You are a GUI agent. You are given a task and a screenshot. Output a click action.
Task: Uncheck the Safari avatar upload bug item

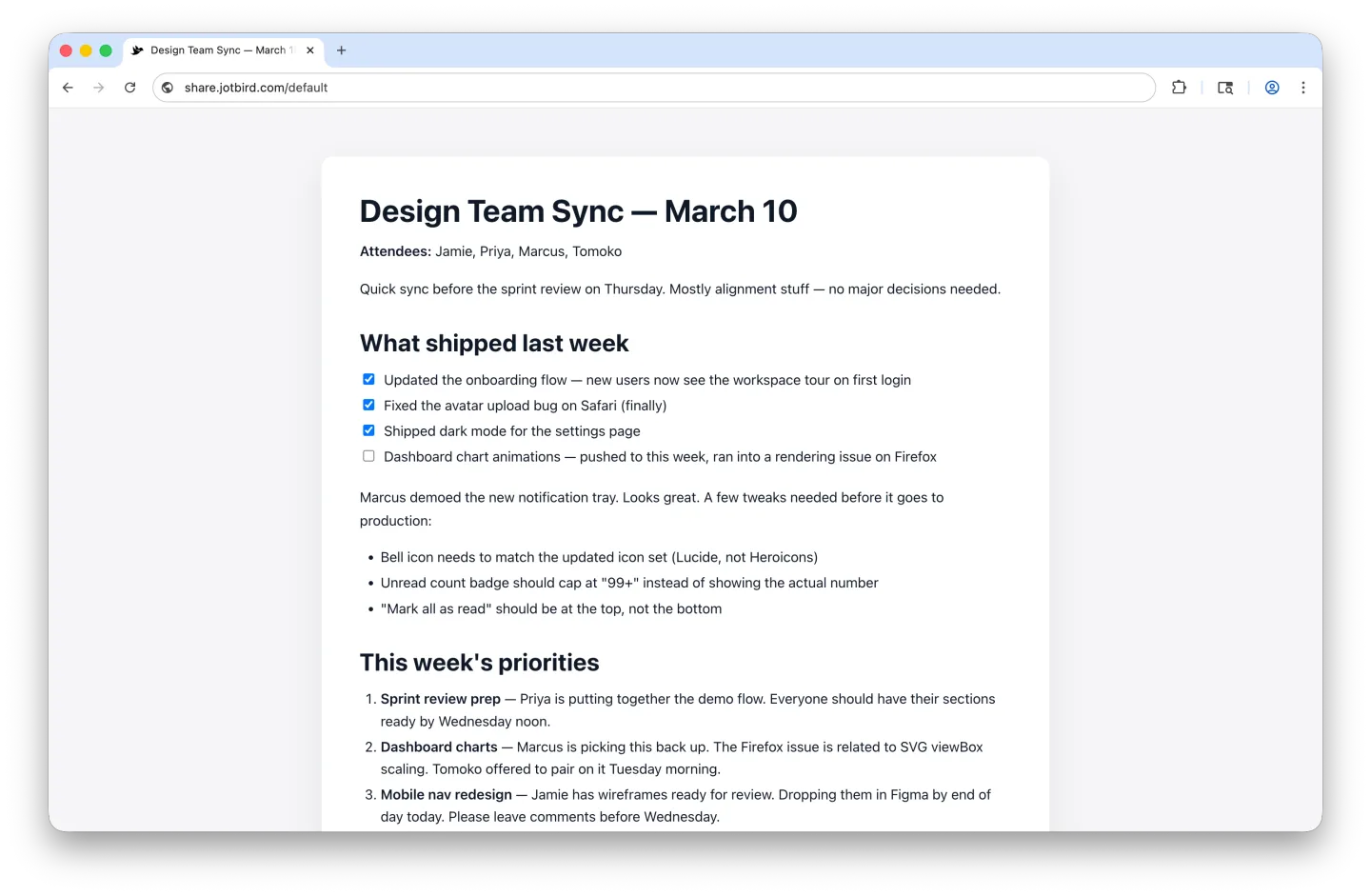pos(368,405)
